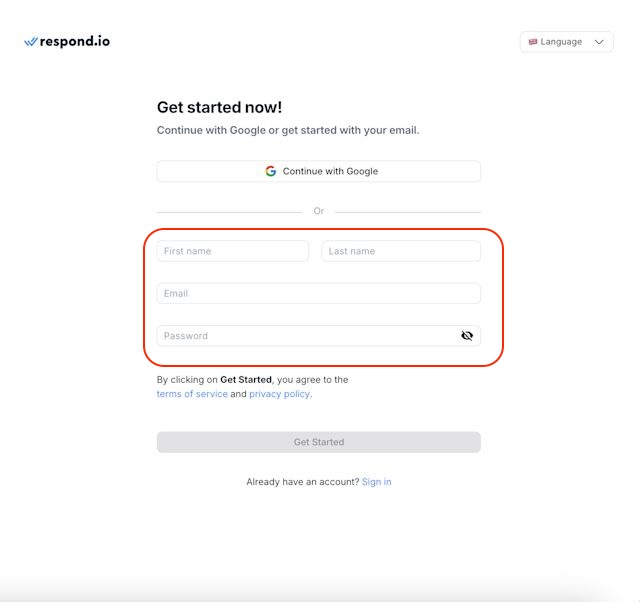The height and width of the screenshot is (602, 640).
Task: Click the Google 'G' logo icon
Action: click(x=271, y=171)
